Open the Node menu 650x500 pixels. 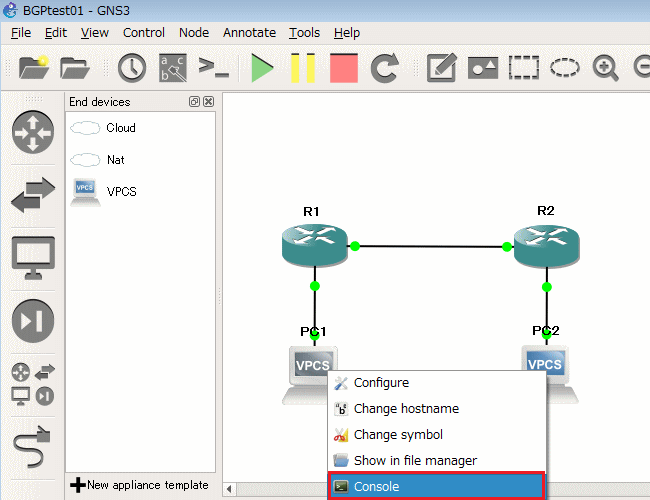coord(194,33)
